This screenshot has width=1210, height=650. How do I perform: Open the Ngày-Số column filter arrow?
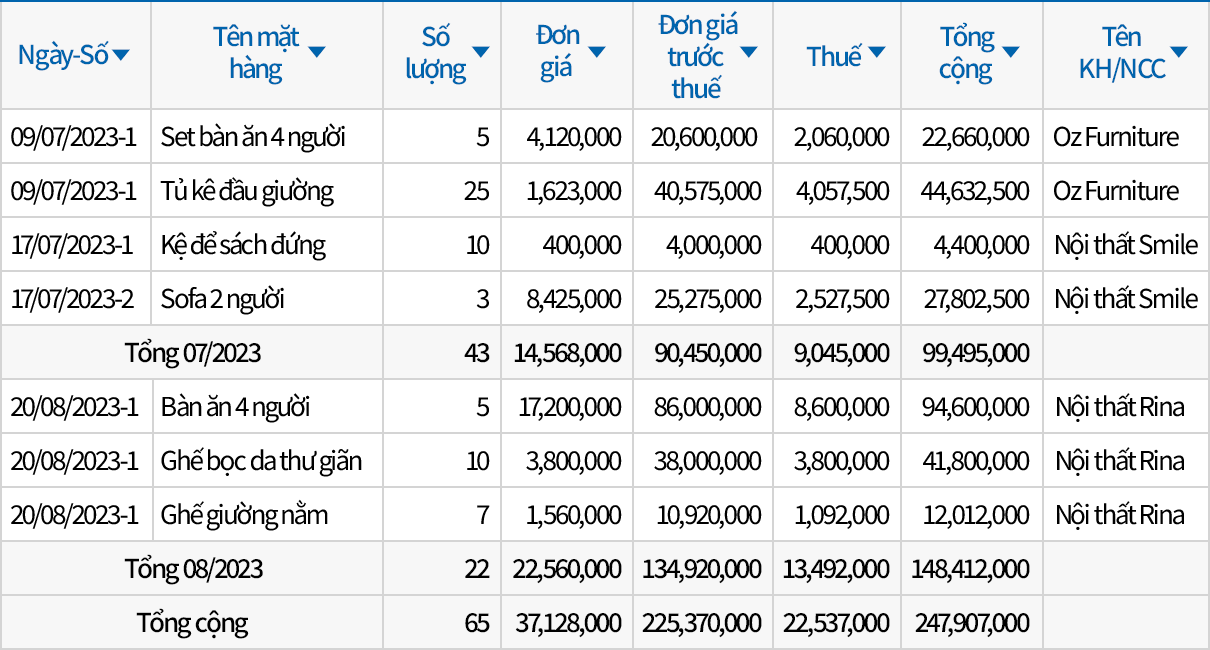tap(121, 55)
